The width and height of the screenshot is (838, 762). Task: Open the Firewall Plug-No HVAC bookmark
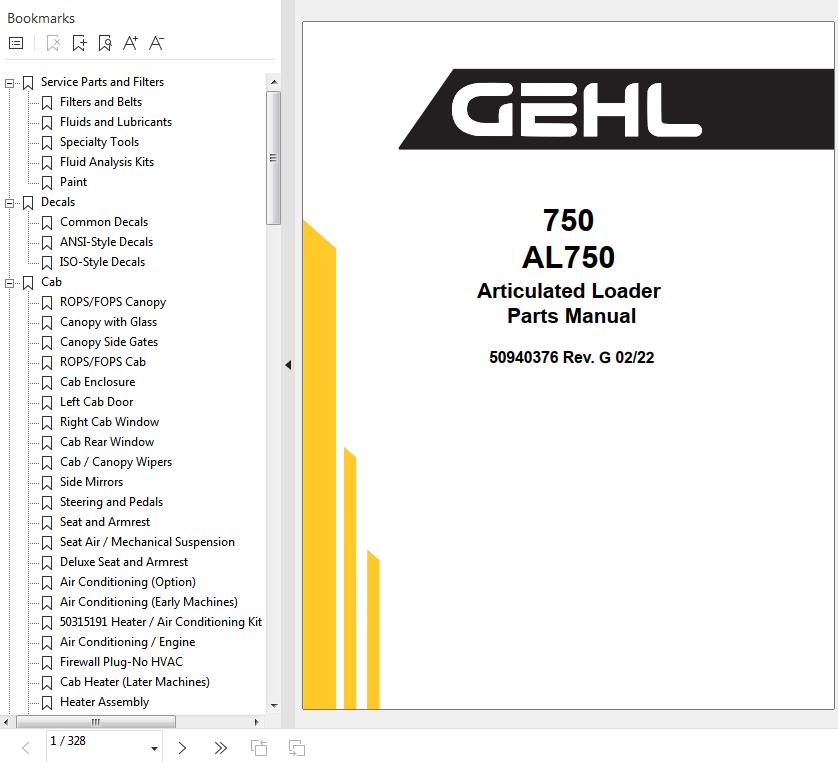(x=121, y=662)
